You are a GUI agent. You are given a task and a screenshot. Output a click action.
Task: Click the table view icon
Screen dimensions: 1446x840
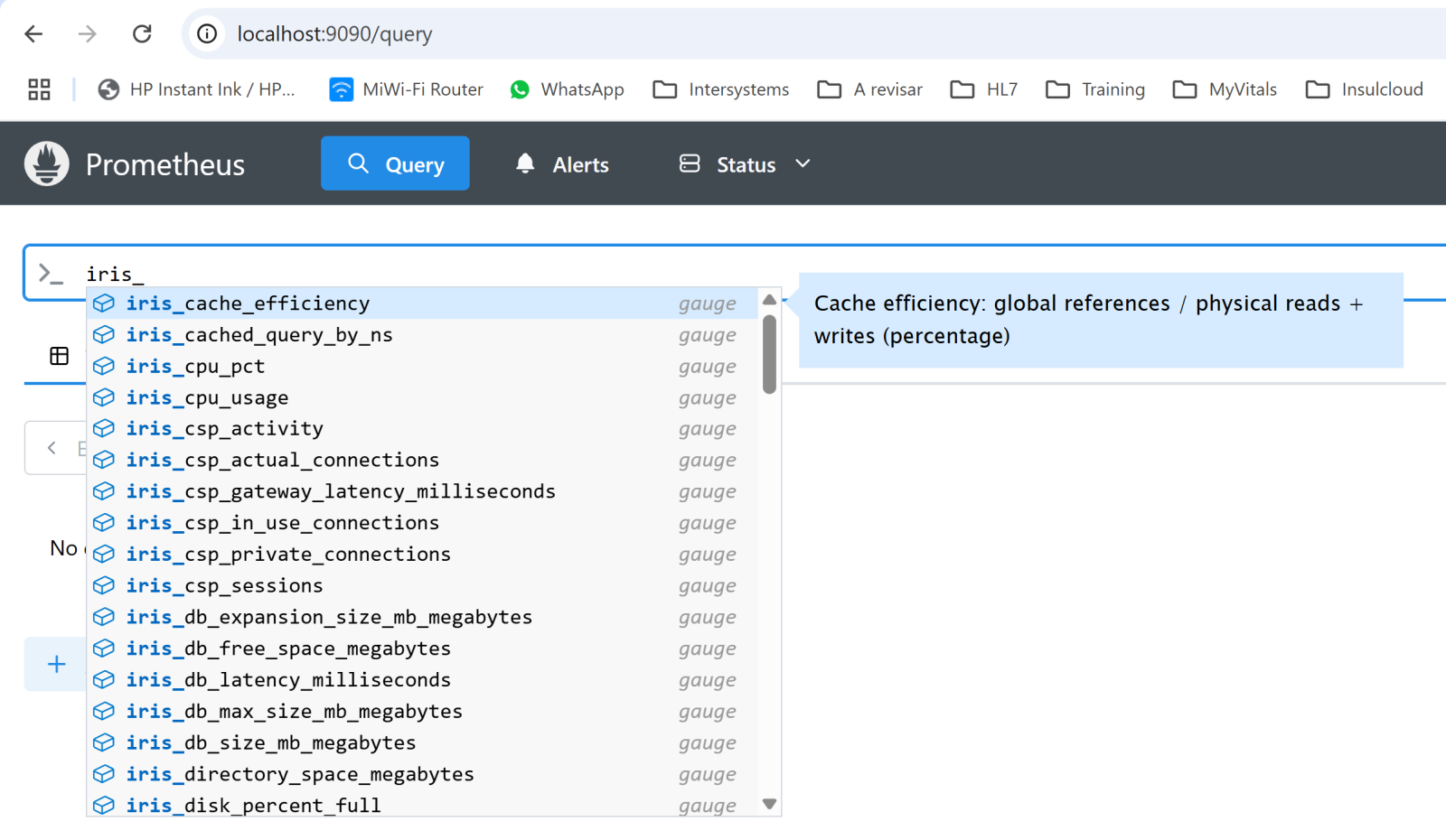coord(60,356)
